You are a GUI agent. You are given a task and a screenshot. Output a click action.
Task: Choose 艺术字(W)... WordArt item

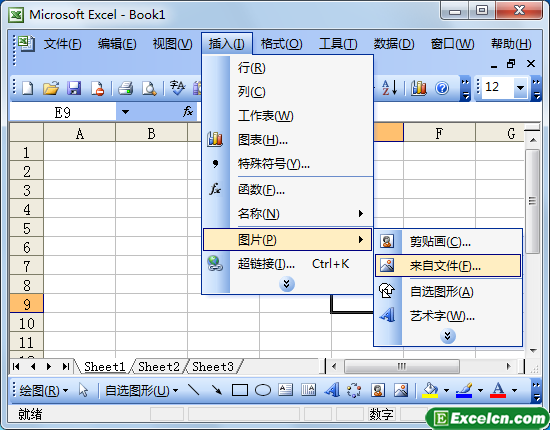(x=448, y=316)
